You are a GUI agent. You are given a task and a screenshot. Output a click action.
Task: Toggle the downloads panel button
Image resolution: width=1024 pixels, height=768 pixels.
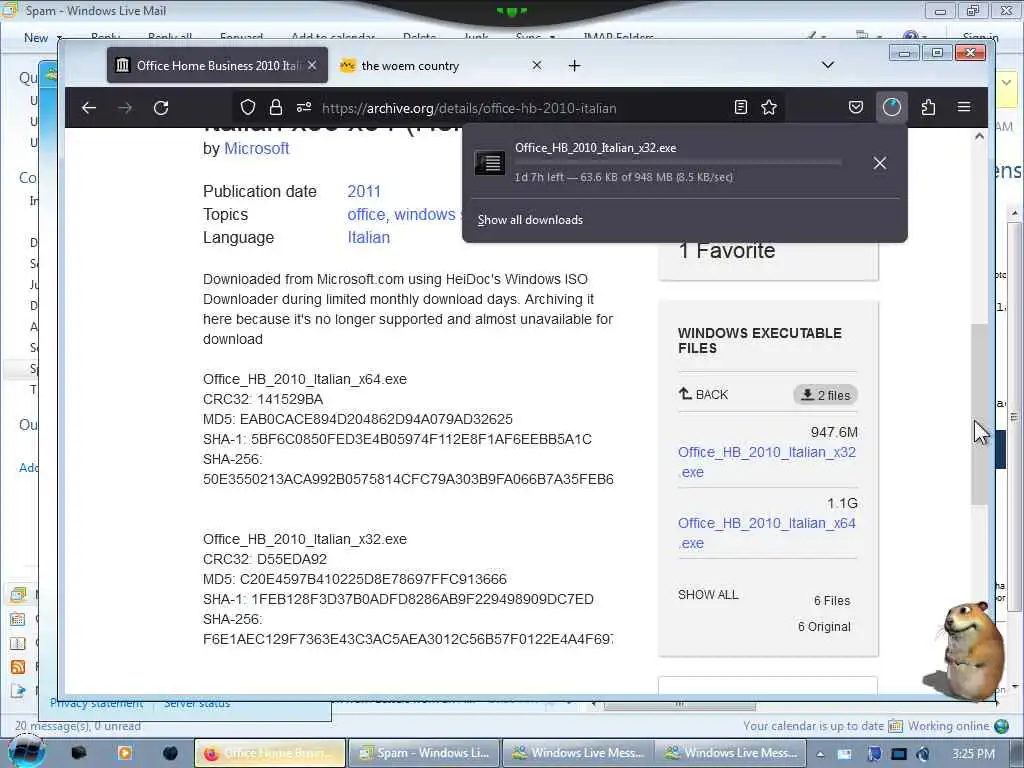click(891, 108)
